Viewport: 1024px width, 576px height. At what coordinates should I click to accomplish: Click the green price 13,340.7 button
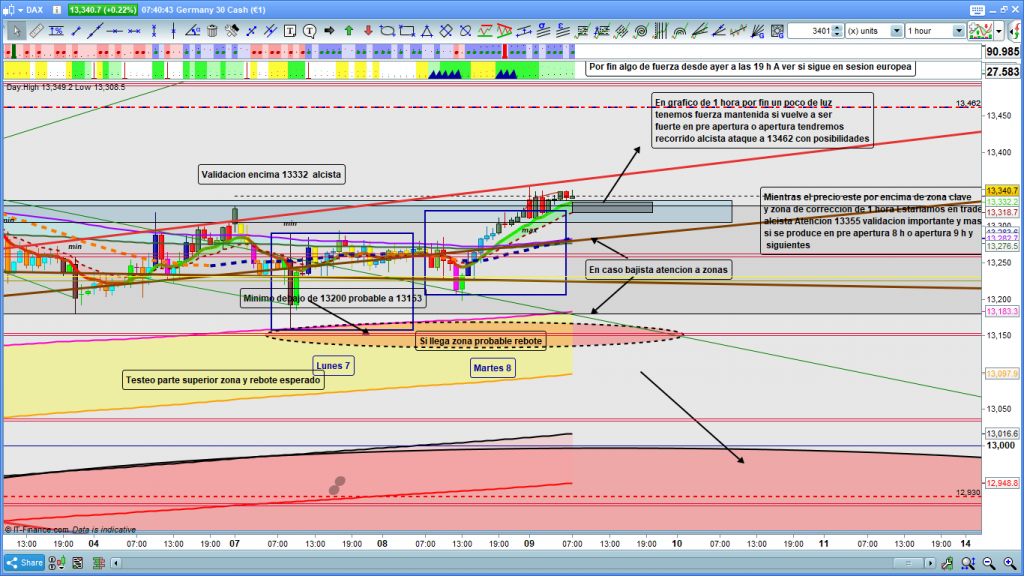pos(103,9)
